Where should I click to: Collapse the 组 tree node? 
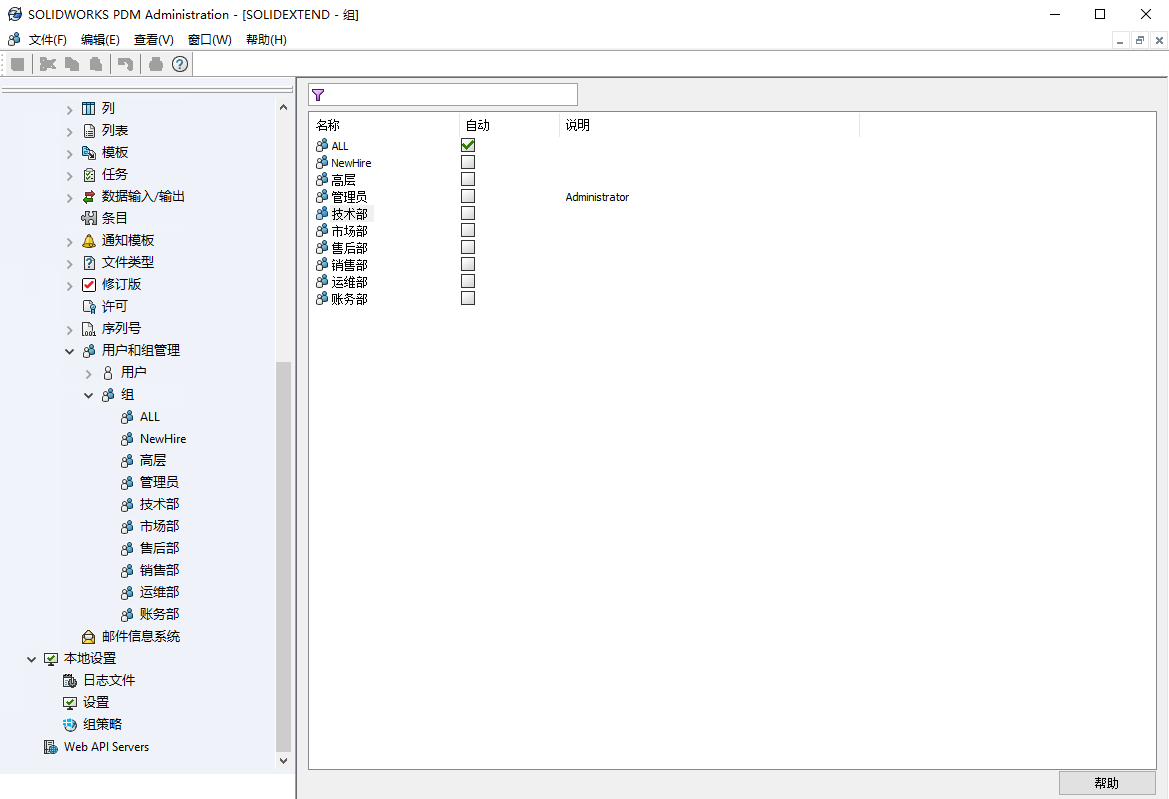click(x=88, y=395)
